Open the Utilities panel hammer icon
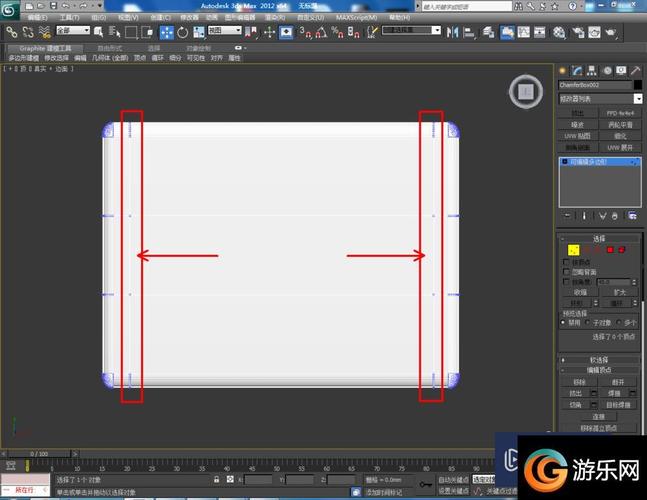Image resolution: width=647 pixels, height=500 pixels. click(x=635, y=70)
